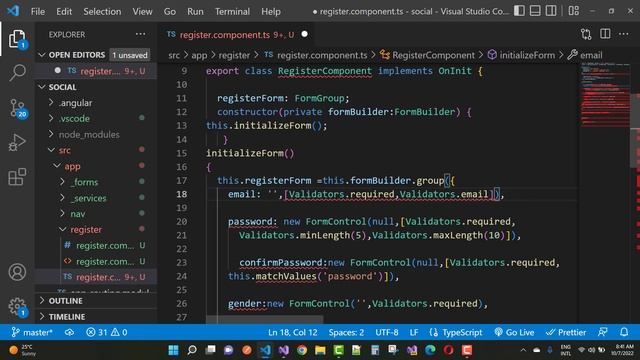Screen dimensions: 640x360
Task: Click the master branch indicator in status bar
Action: click(32, 332)
